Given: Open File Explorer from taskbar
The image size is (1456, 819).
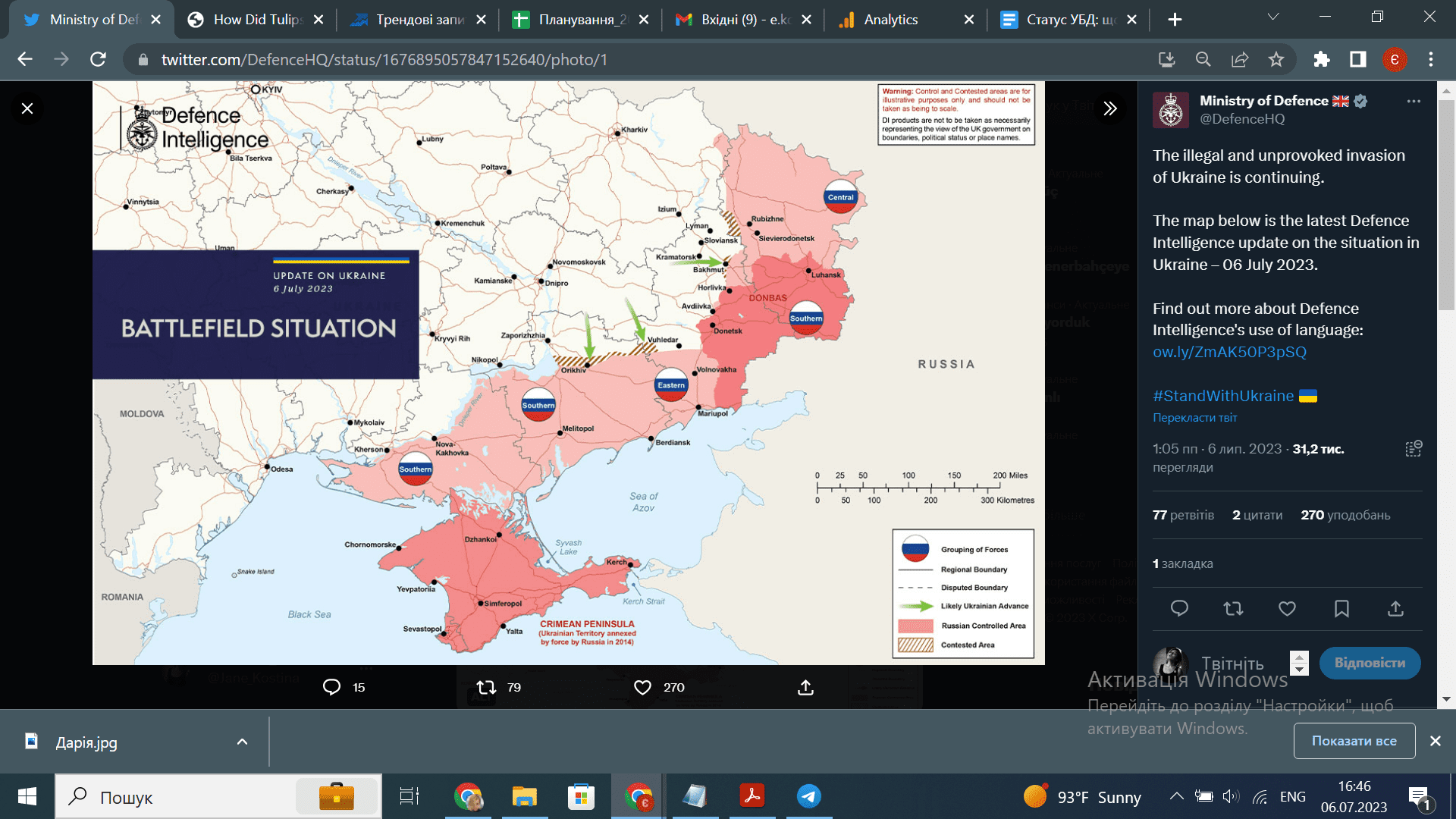Looking at the screenshot, I should [x=524, y=796].
